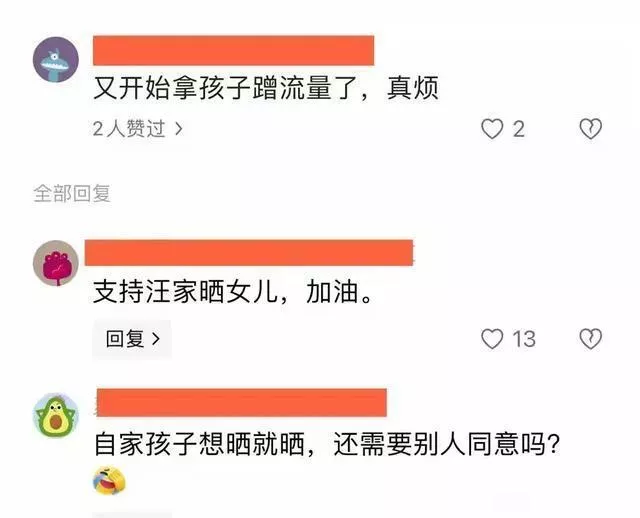Open the rose avatar profile
Image resolution: width=640 pixels, height=518 pixels.
click(x=56, y=263)
